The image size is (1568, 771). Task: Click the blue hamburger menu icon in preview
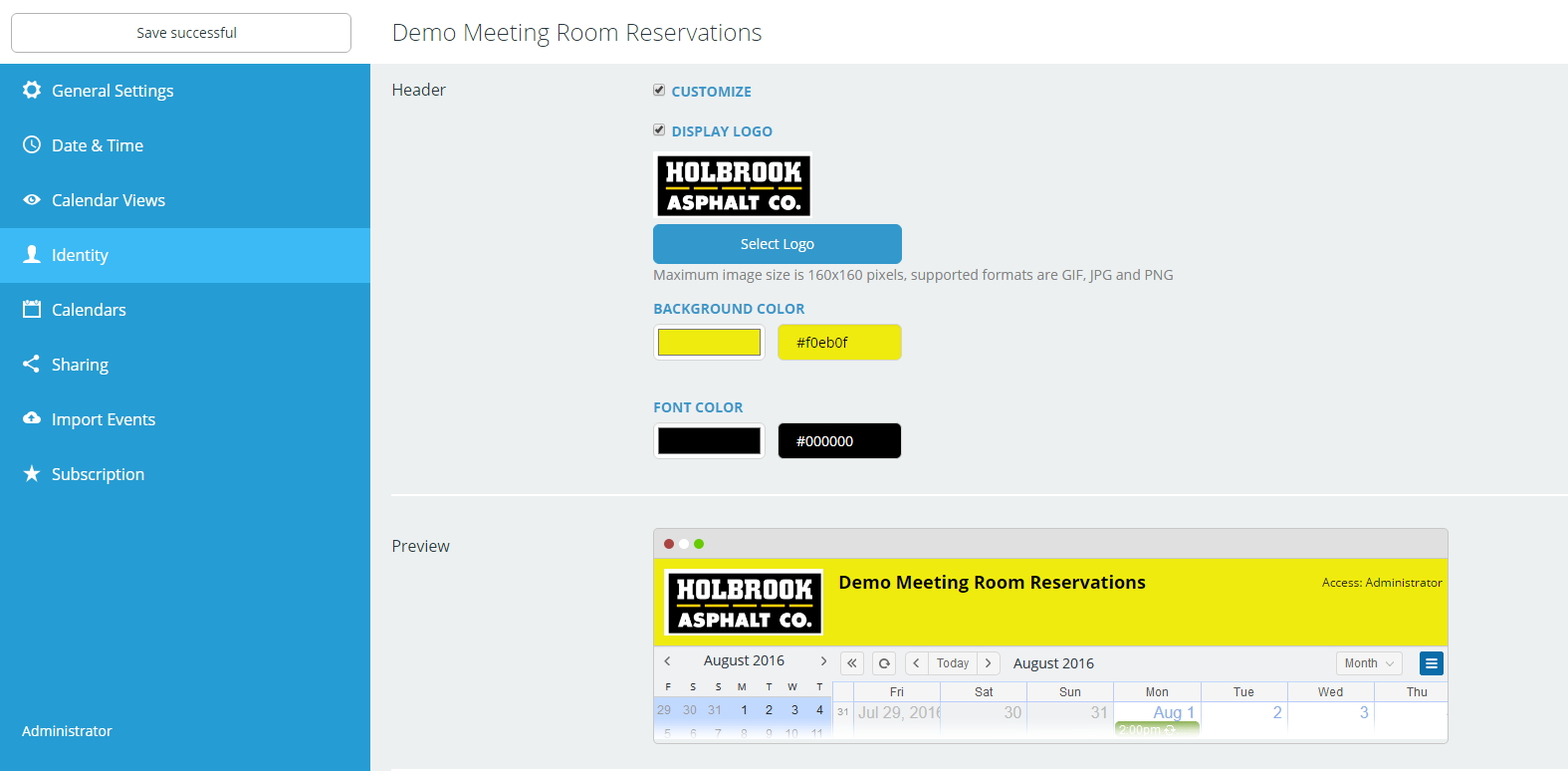pyautogui.click(x=1432, y=663)
